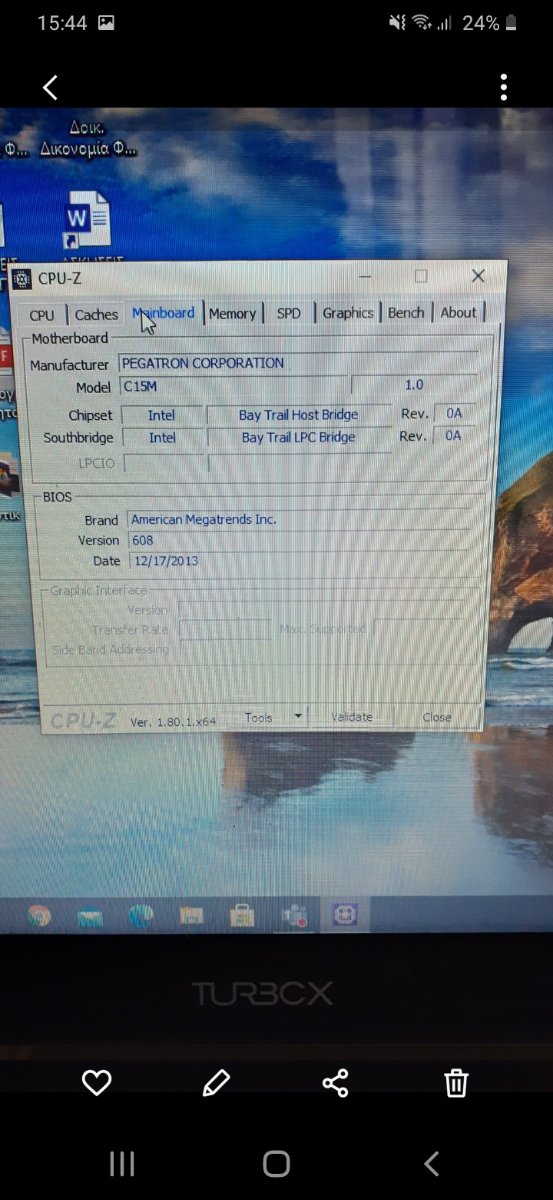This screenshot has width=553, height=1200.
Task: Maximize the CPU-Z window
Action: (421, 276)
